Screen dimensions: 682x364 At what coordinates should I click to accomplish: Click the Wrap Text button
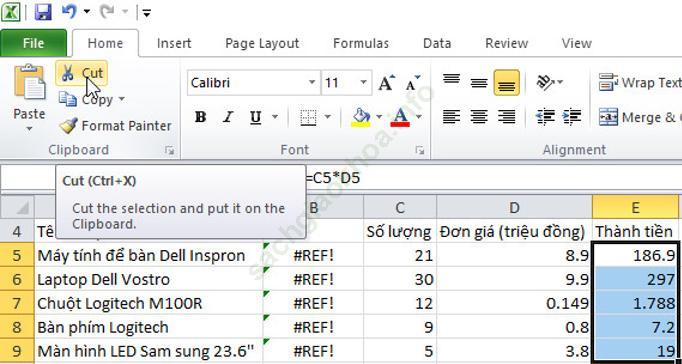click(x=639, y=82)
